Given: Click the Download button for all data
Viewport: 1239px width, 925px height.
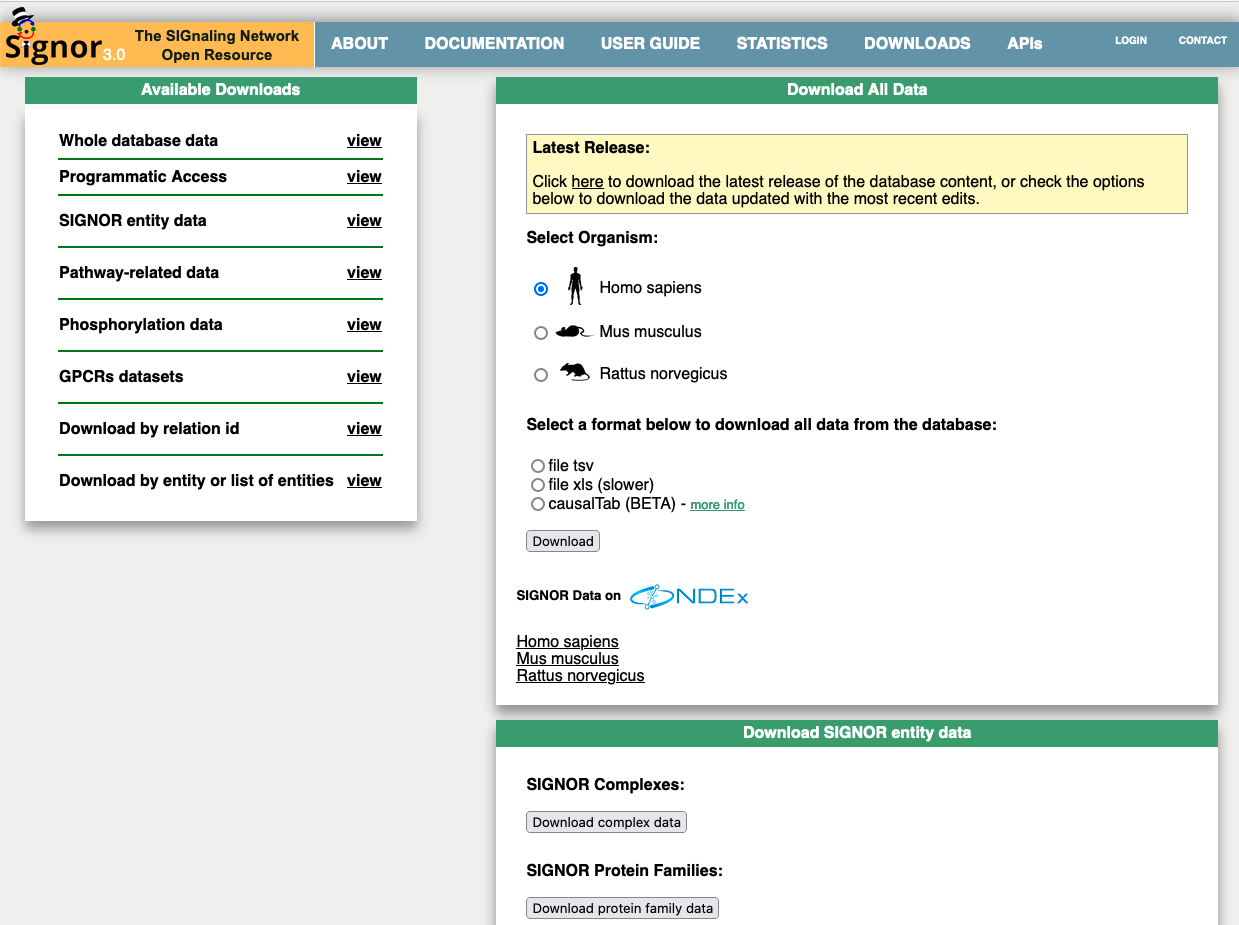Looking at the screenshot, I should coord(563,541).
